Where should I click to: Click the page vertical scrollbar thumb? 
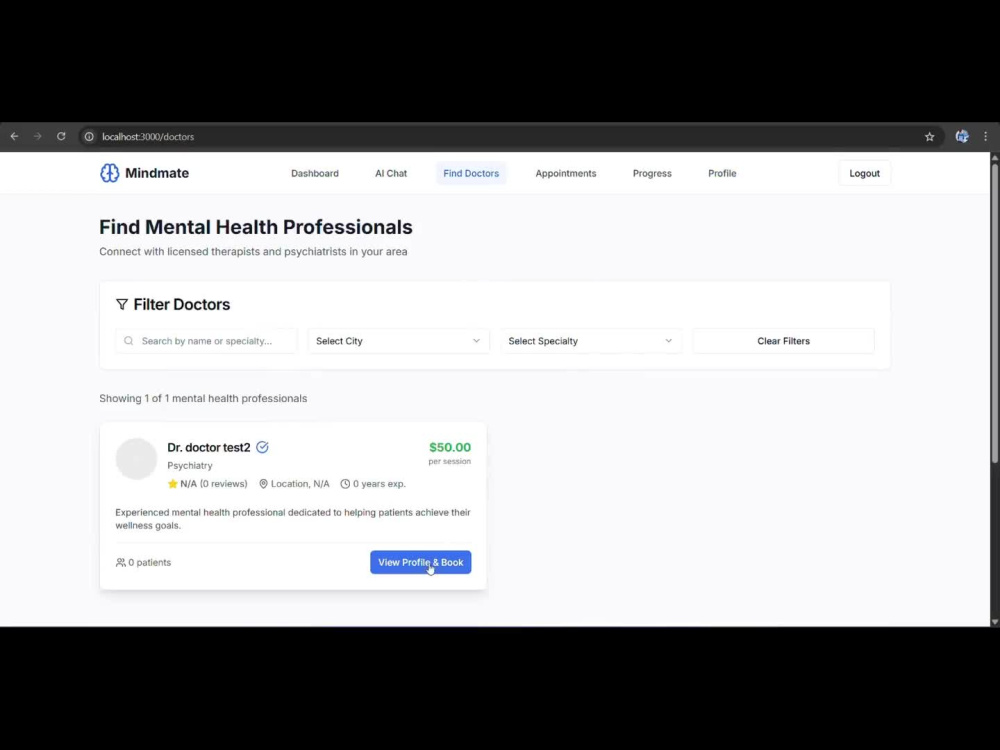pyautogui.click(x=994, y=312)
